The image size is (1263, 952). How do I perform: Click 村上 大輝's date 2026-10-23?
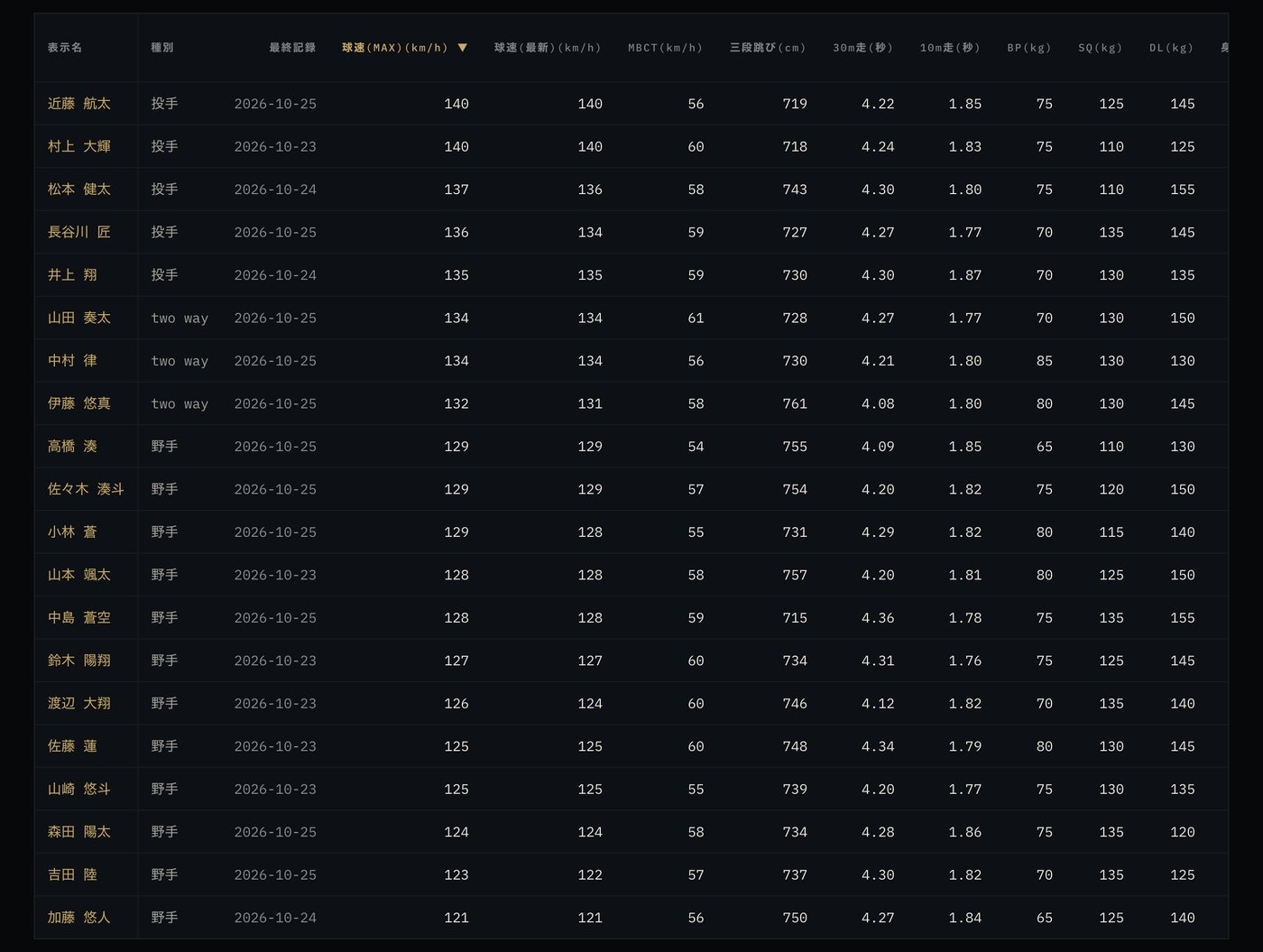pos(275,147)
